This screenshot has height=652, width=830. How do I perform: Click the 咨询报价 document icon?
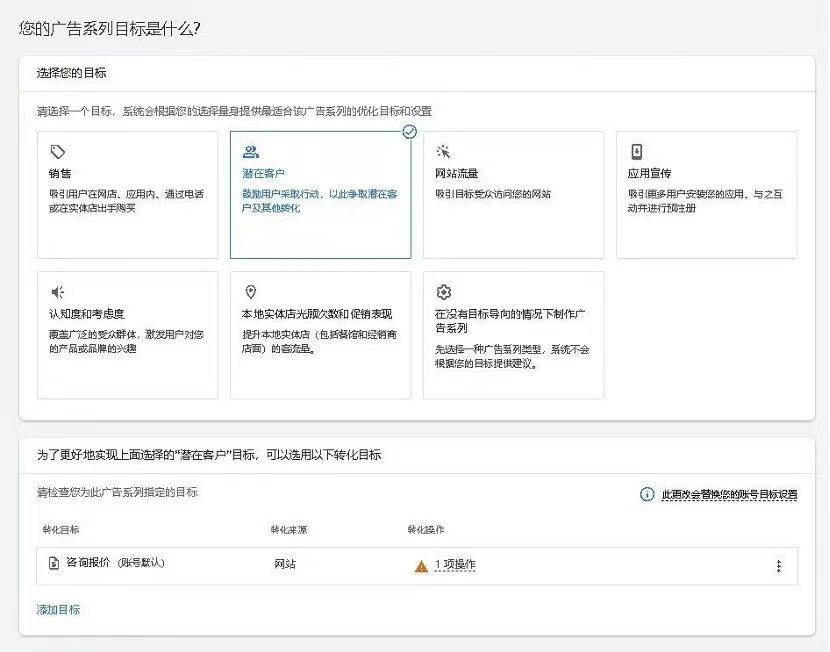click(x=54, y=564)
